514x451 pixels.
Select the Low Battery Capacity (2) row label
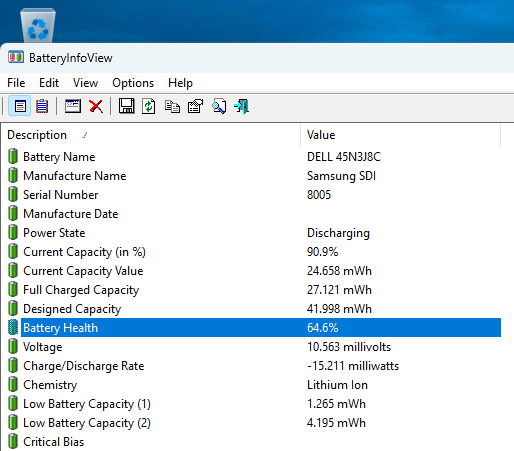tap(87, 423)
